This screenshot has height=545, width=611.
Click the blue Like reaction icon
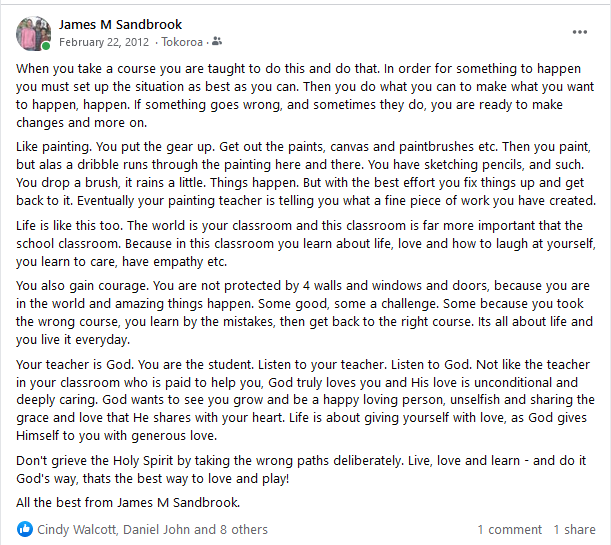point(26,529)
